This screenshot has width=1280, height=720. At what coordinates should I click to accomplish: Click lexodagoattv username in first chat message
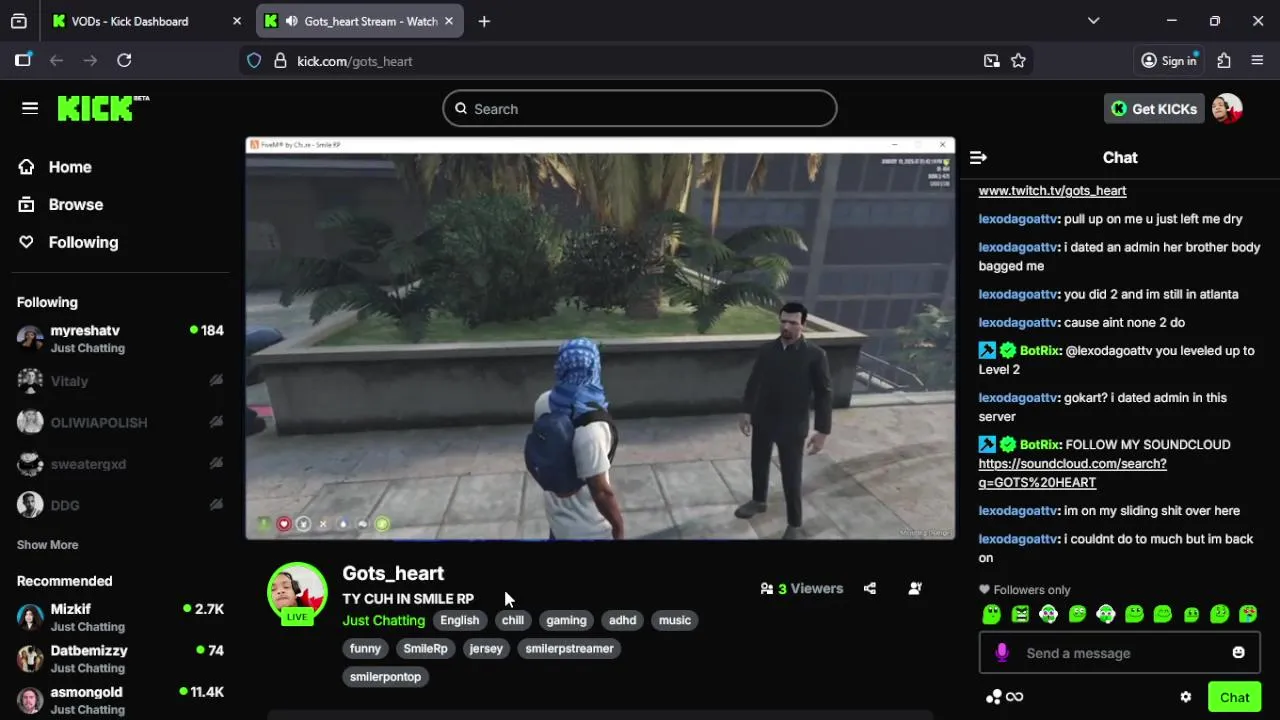(1017, 219)
